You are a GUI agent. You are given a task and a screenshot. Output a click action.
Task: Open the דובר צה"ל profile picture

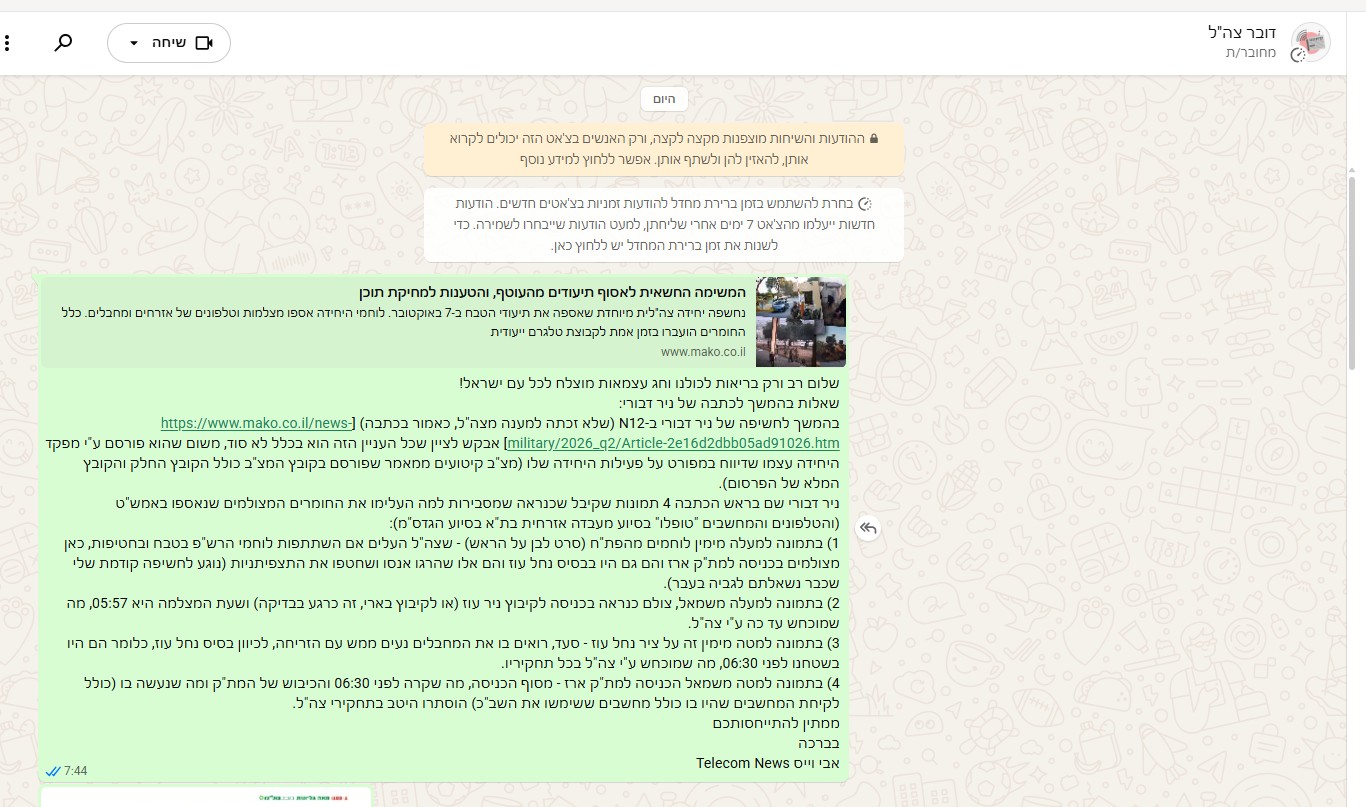[1310, 43]
